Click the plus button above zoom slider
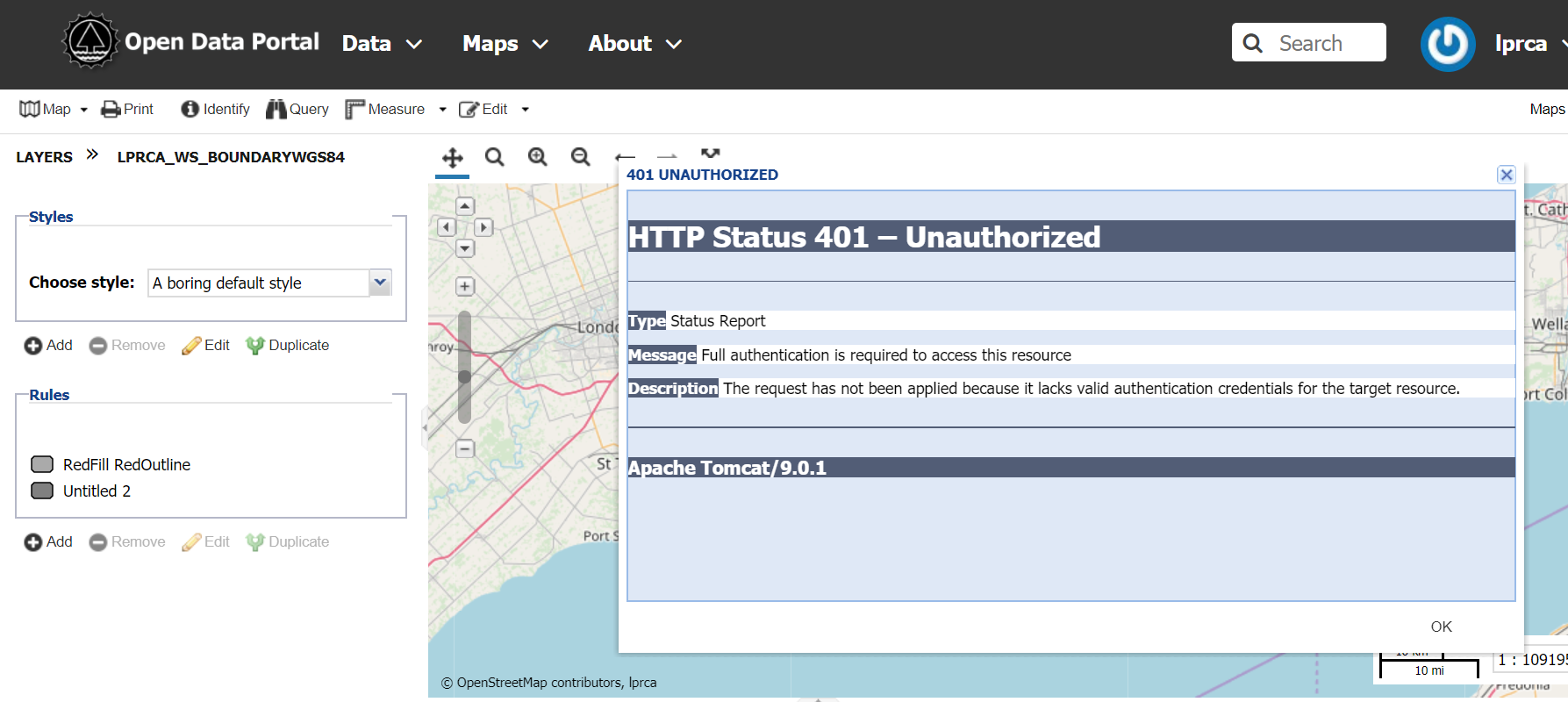 [x=465, y=286]
